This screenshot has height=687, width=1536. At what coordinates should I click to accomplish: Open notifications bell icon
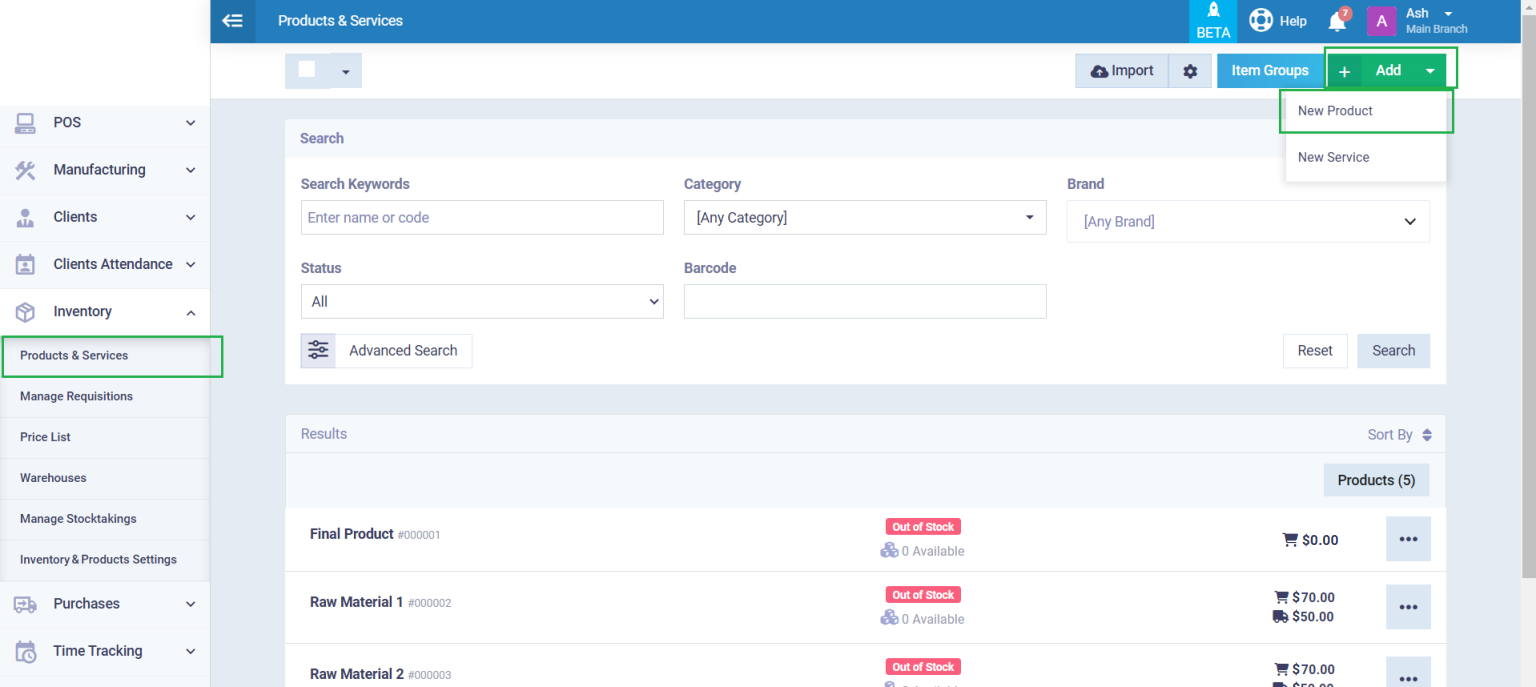(x=1337, y=21)
